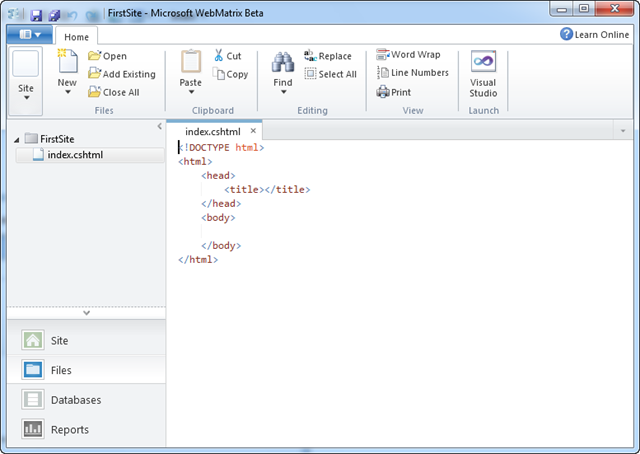Click the Save All icon in title bar
This screenshot has height=454, width=640.
(x=54, y=15)
